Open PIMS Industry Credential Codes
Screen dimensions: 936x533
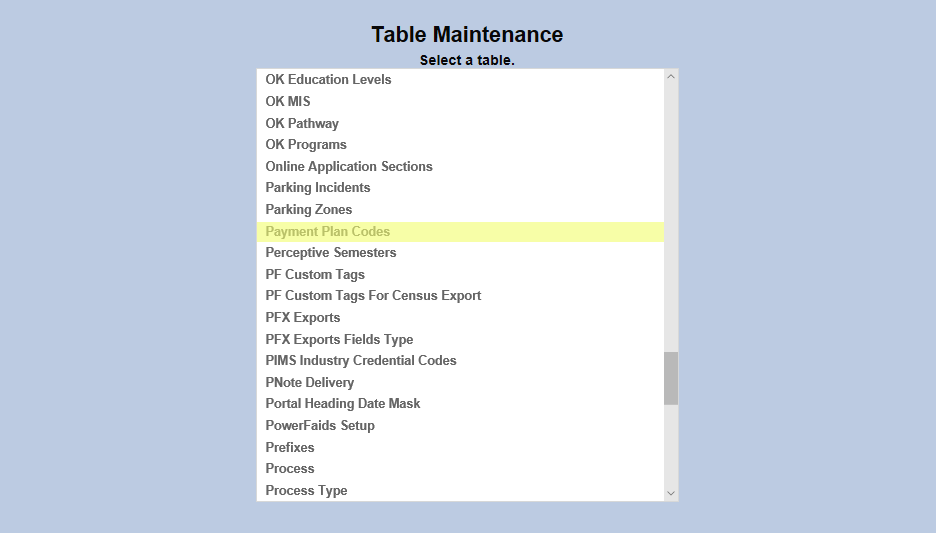361,361
